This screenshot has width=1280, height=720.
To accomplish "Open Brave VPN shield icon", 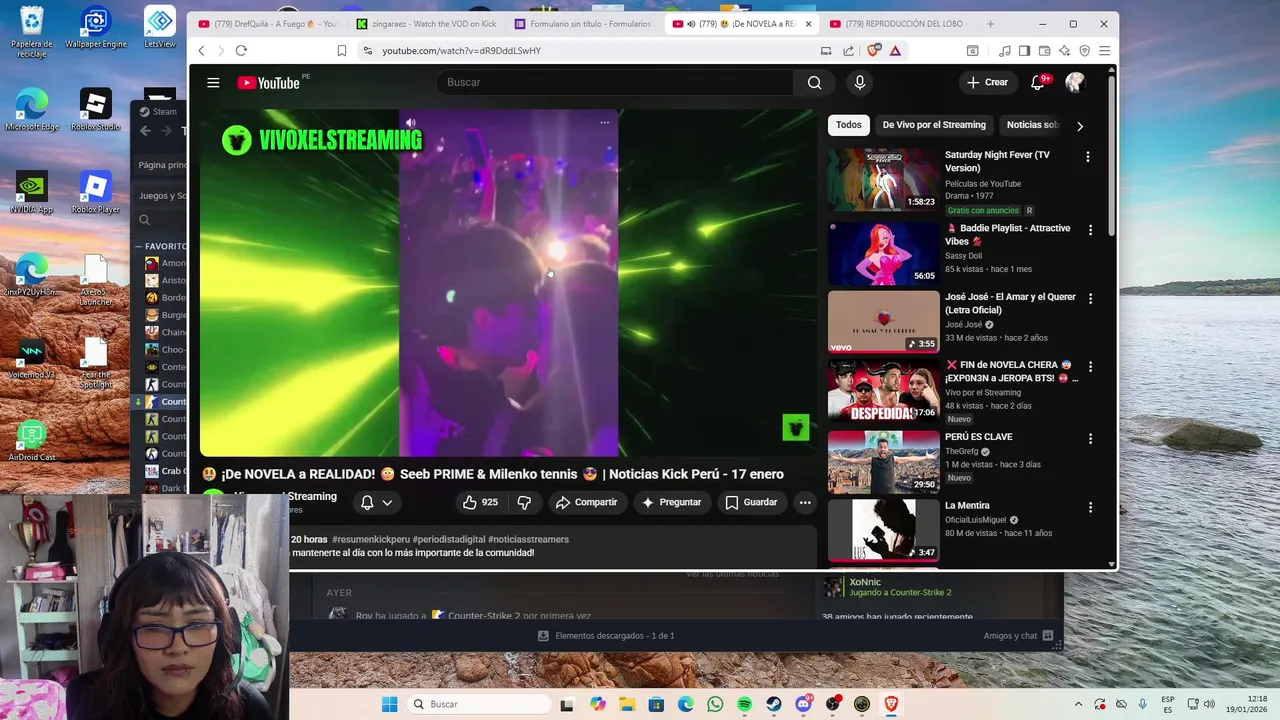I will point(1084,50).
